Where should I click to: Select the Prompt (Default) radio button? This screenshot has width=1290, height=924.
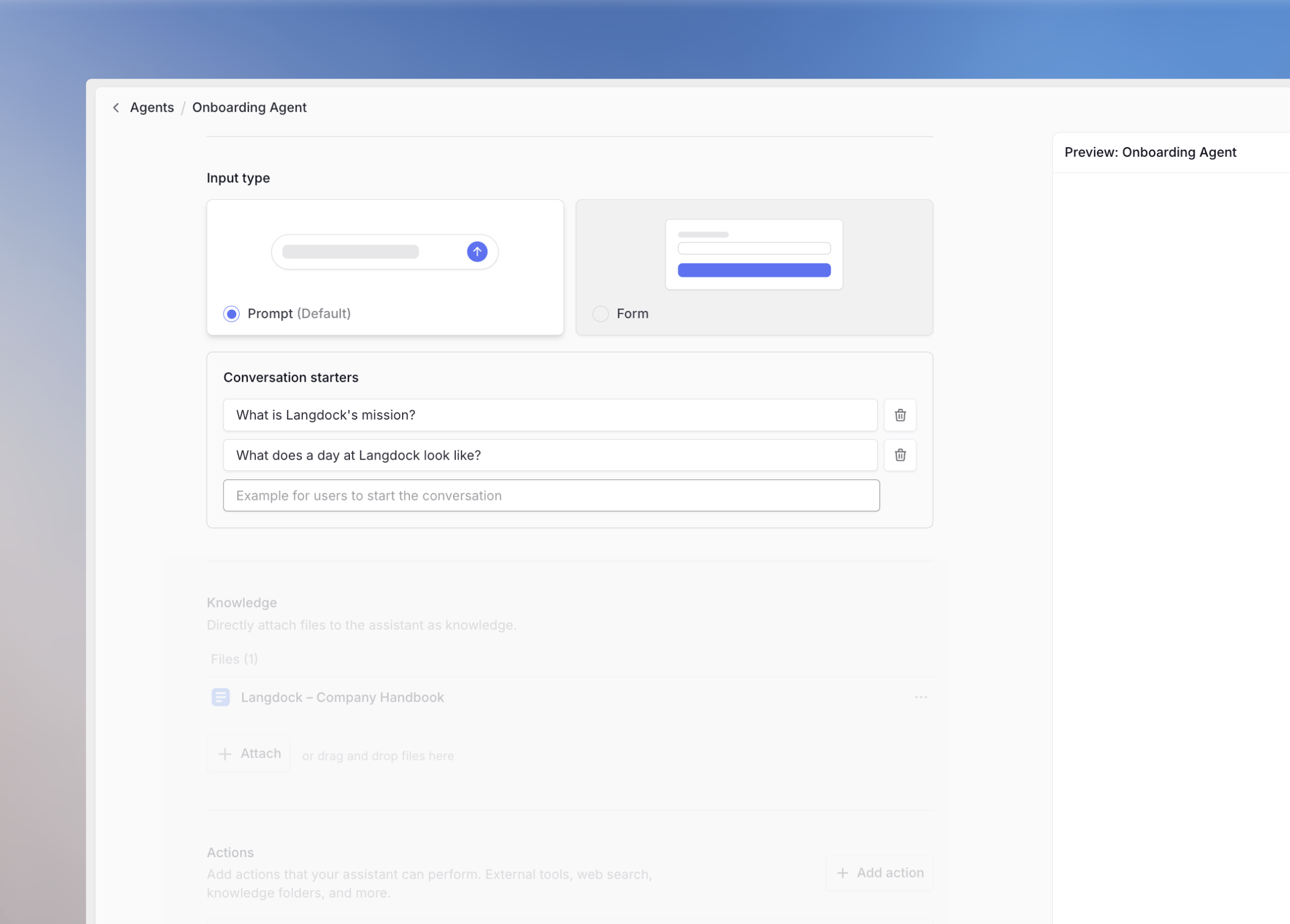231,313
